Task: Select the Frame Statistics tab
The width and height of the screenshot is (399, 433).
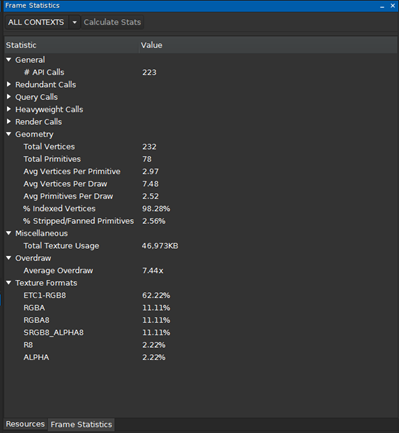Action: (x=81, y=424)
